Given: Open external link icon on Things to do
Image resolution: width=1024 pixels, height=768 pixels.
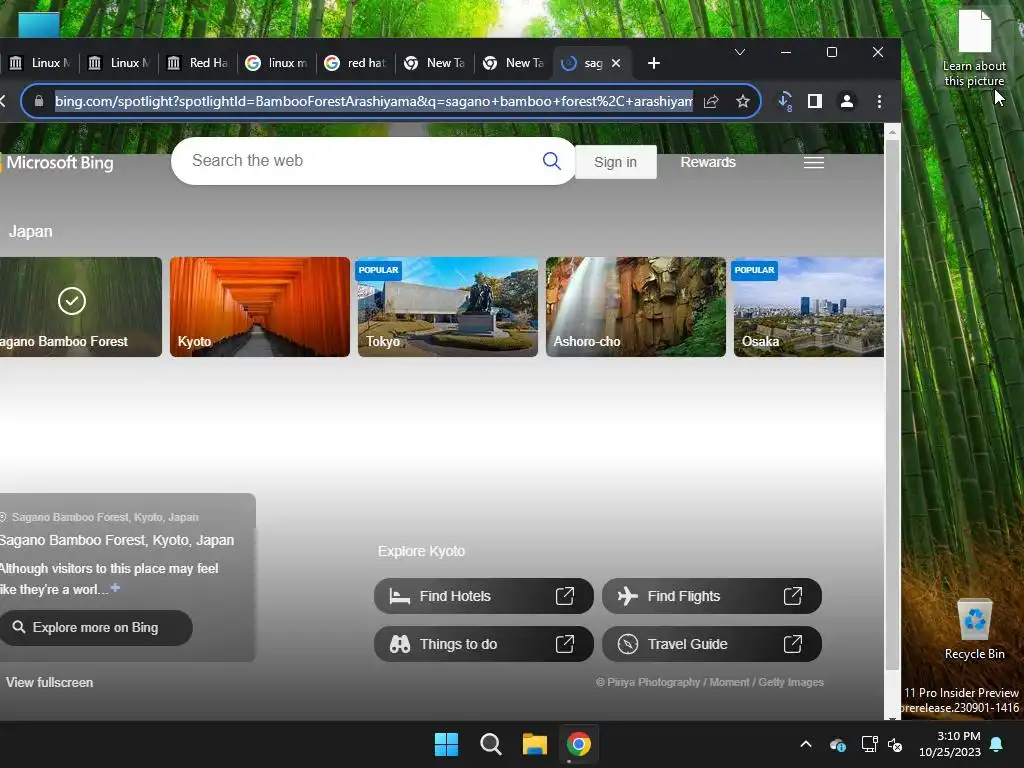Looking at the screenshot, I should (565, 644).
